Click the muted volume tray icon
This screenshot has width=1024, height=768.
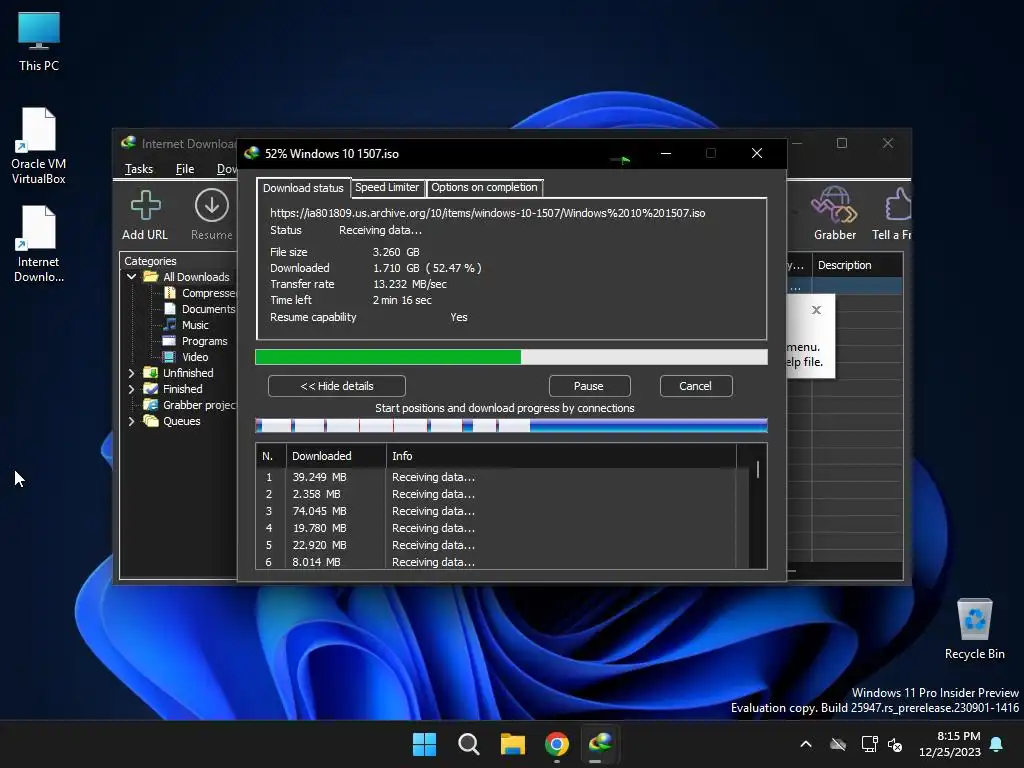point(895,744)
